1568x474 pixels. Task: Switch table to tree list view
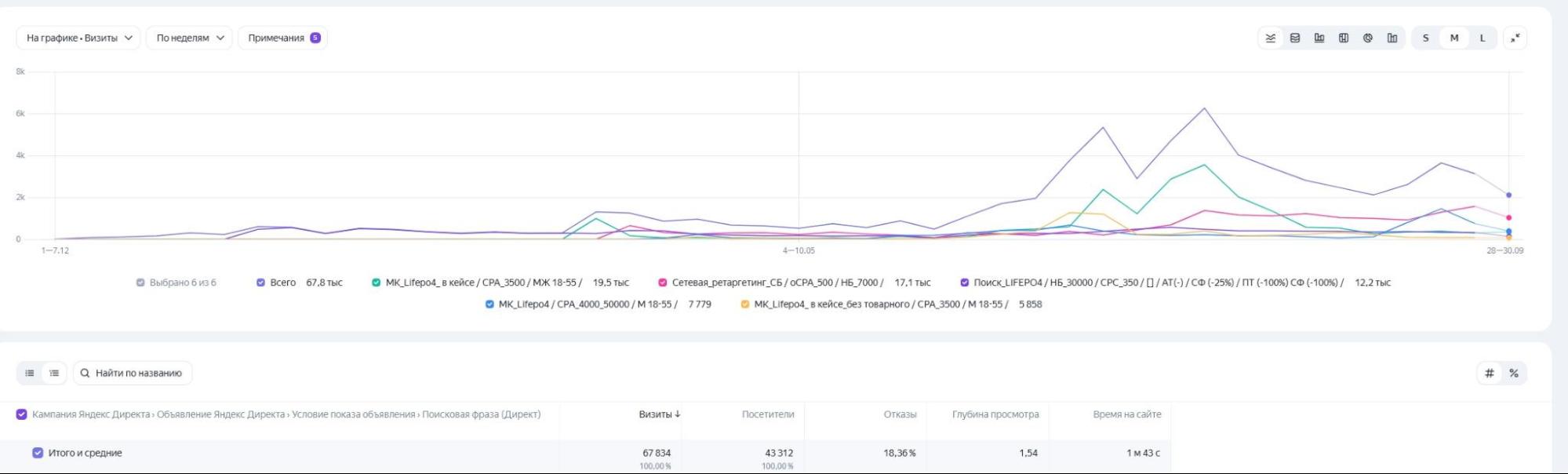point(54,373)
